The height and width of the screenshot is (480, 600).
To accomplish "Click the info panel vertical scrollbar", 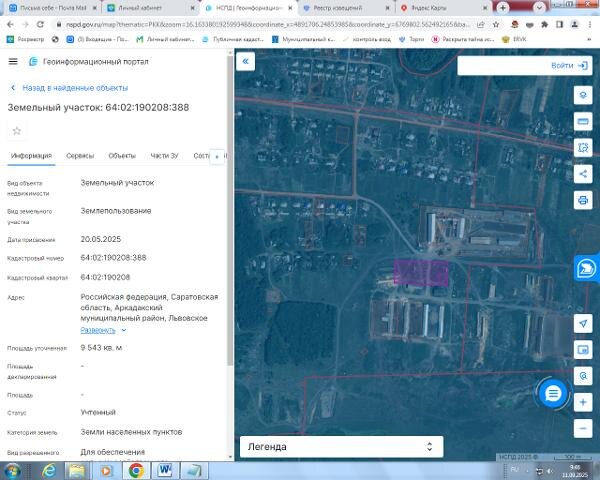I will (x=230, y=211).
